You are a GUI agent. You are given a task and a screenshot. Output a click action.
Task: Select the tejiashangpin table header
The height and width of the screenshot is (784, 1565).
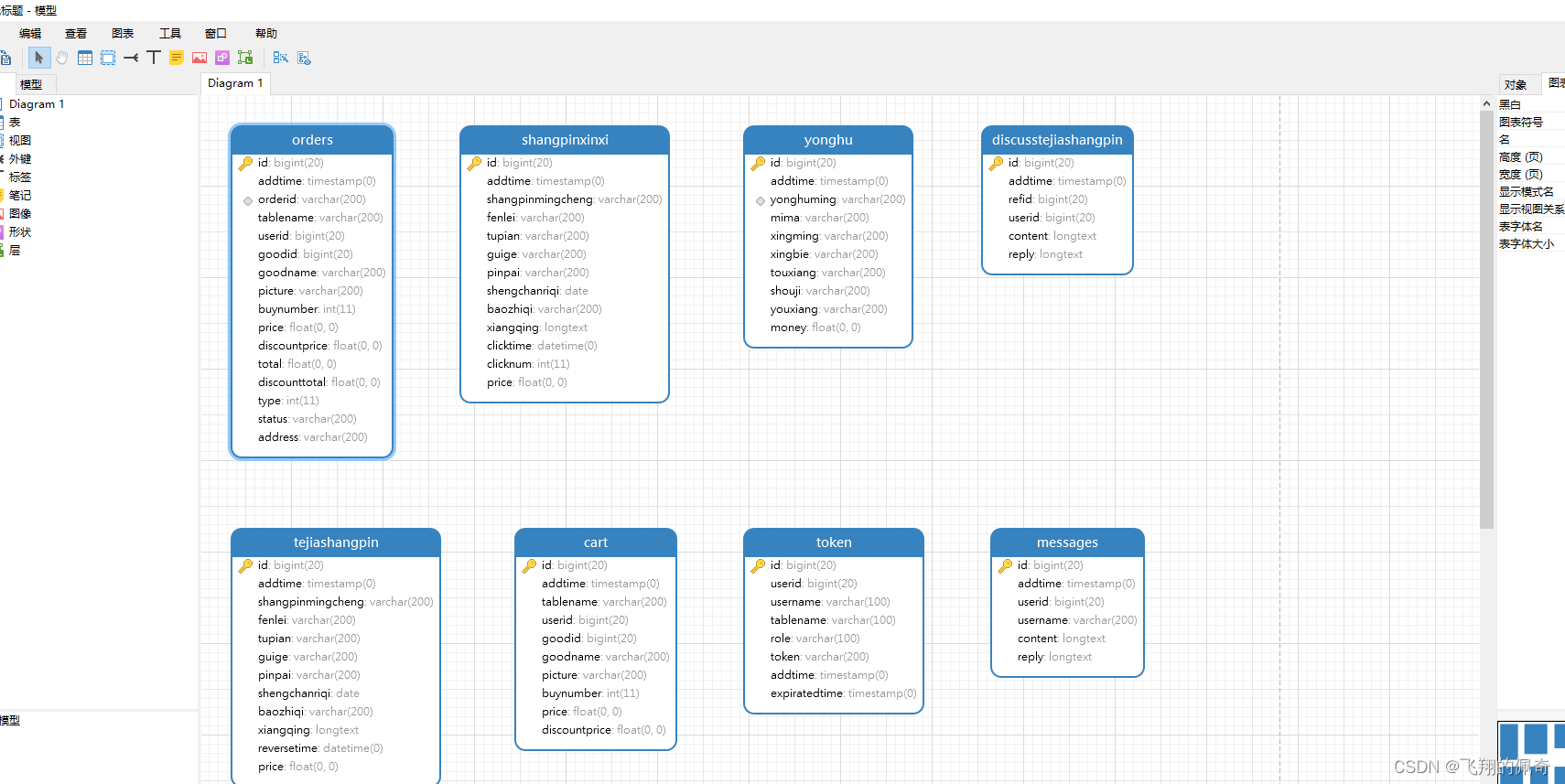pos(336,542)
